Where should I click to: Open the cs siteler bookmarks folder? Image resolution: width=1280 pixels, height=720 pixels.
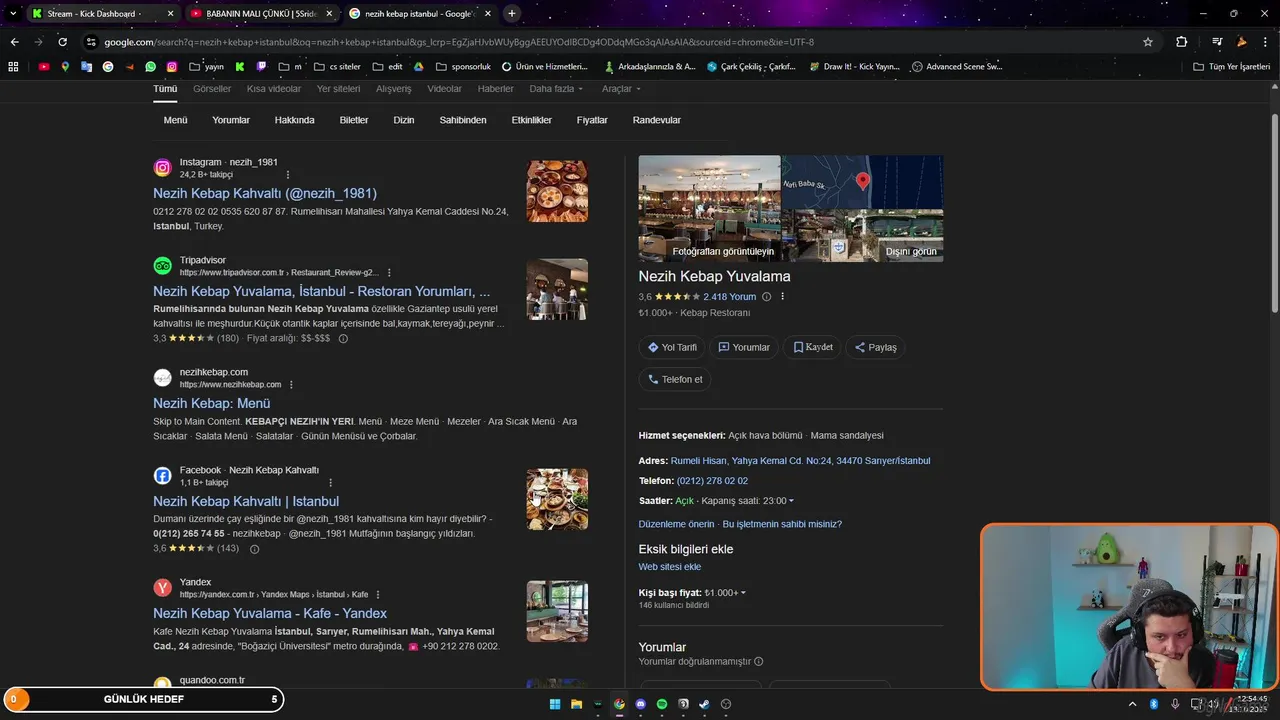[x=337, y=67]
